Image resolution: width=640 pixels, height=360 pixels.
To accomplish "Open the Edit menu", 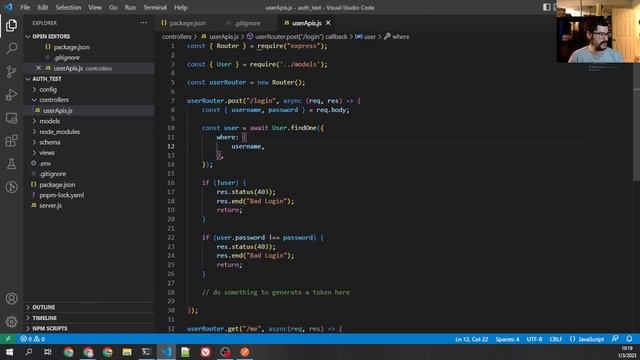I will coord(42,7).
